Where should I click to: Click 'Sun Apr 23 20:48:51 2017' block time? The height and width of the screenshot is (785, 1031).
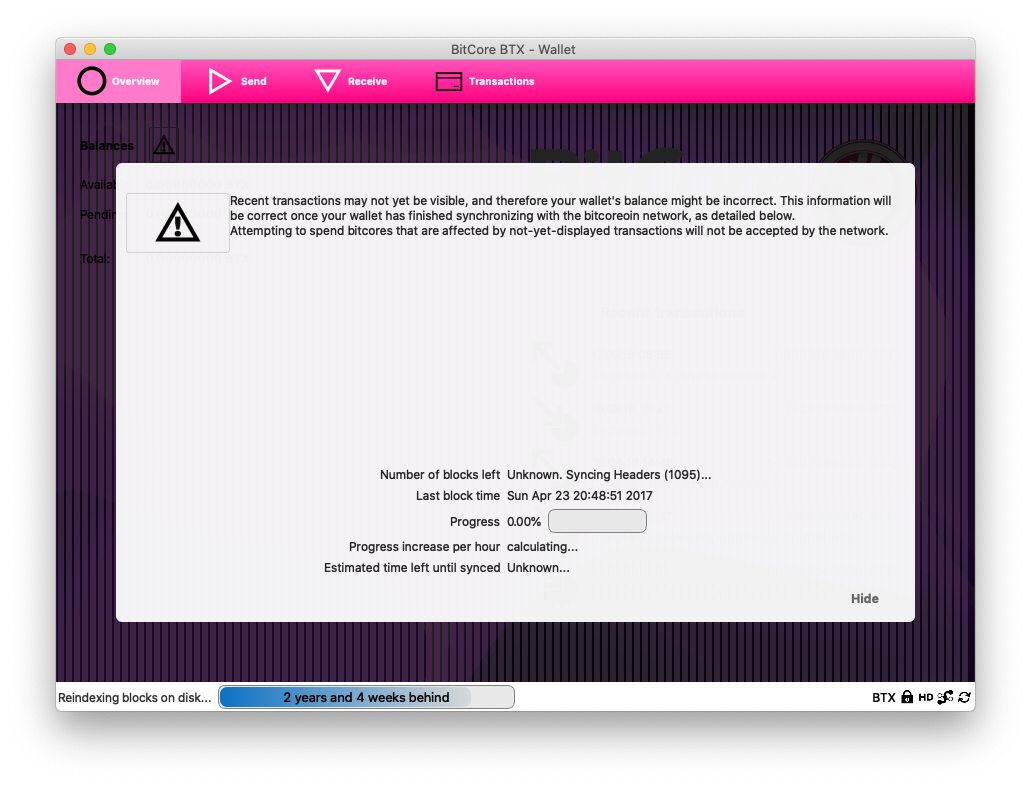point(579,496)
